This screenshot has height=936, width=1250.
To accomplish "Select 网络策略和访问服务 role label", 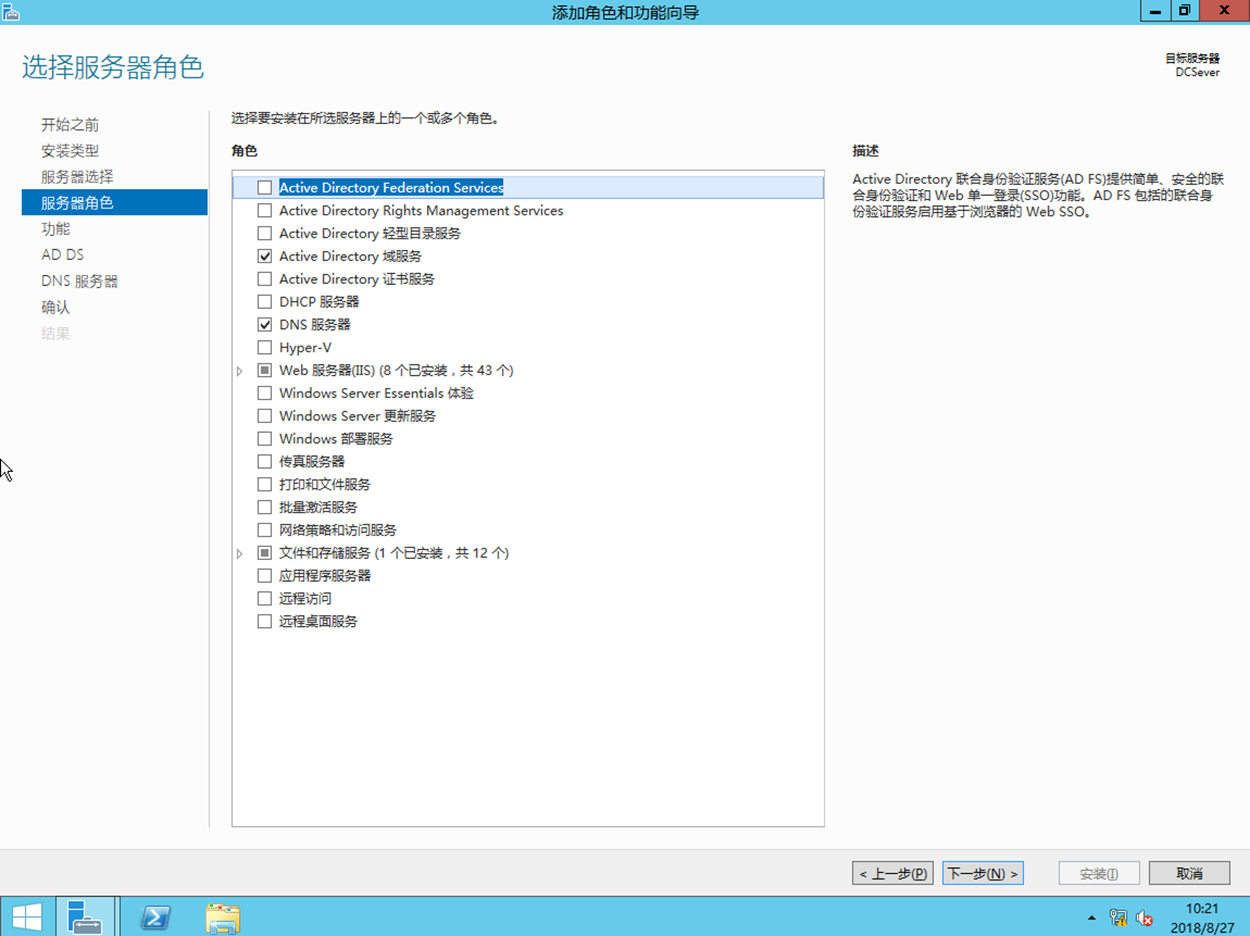I will coord(338,530).
